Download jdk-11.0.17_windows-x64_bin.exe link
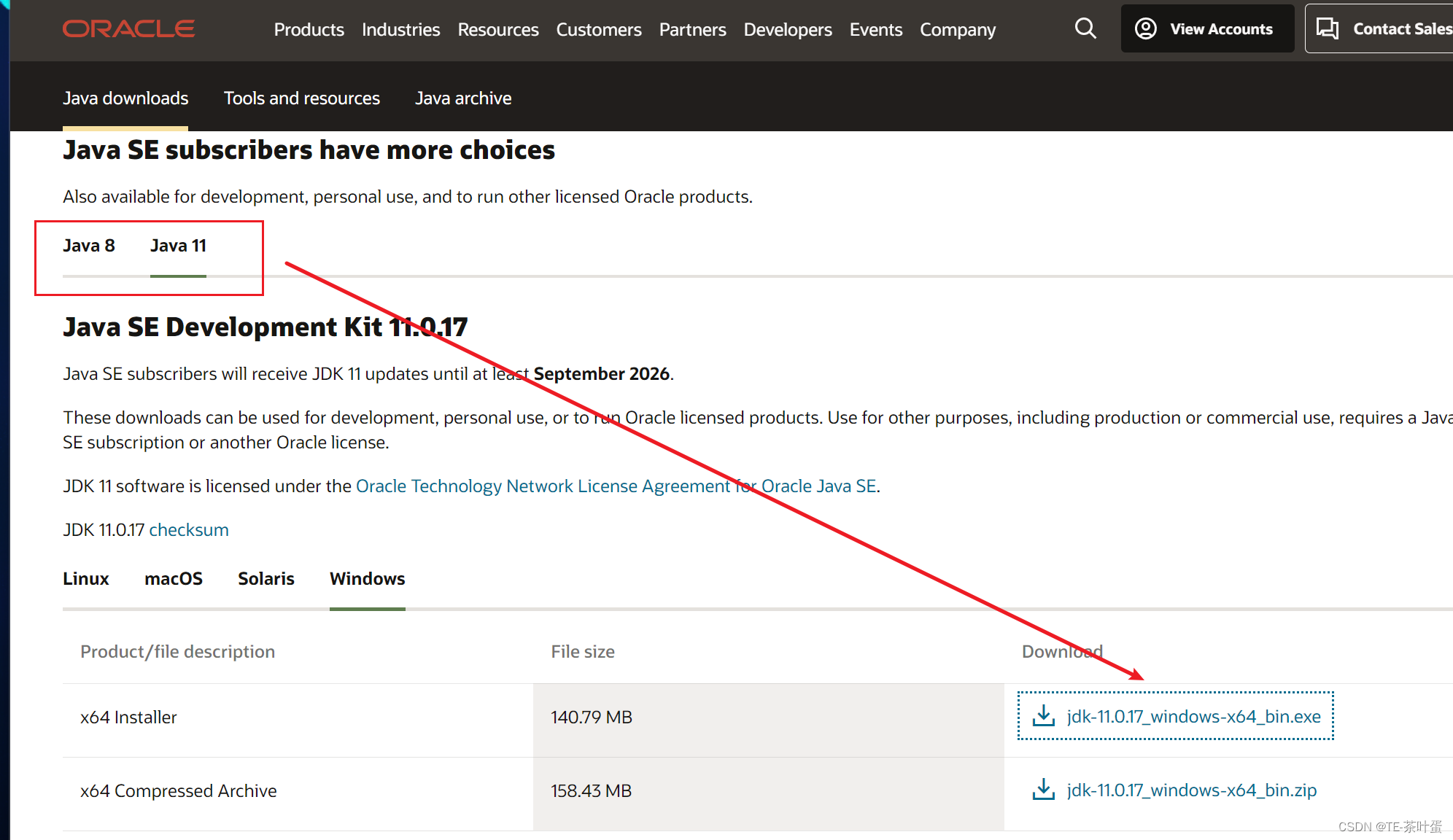Image resolution: width=1453 pixels, height=840 pixels. (x=1193, y=716)
